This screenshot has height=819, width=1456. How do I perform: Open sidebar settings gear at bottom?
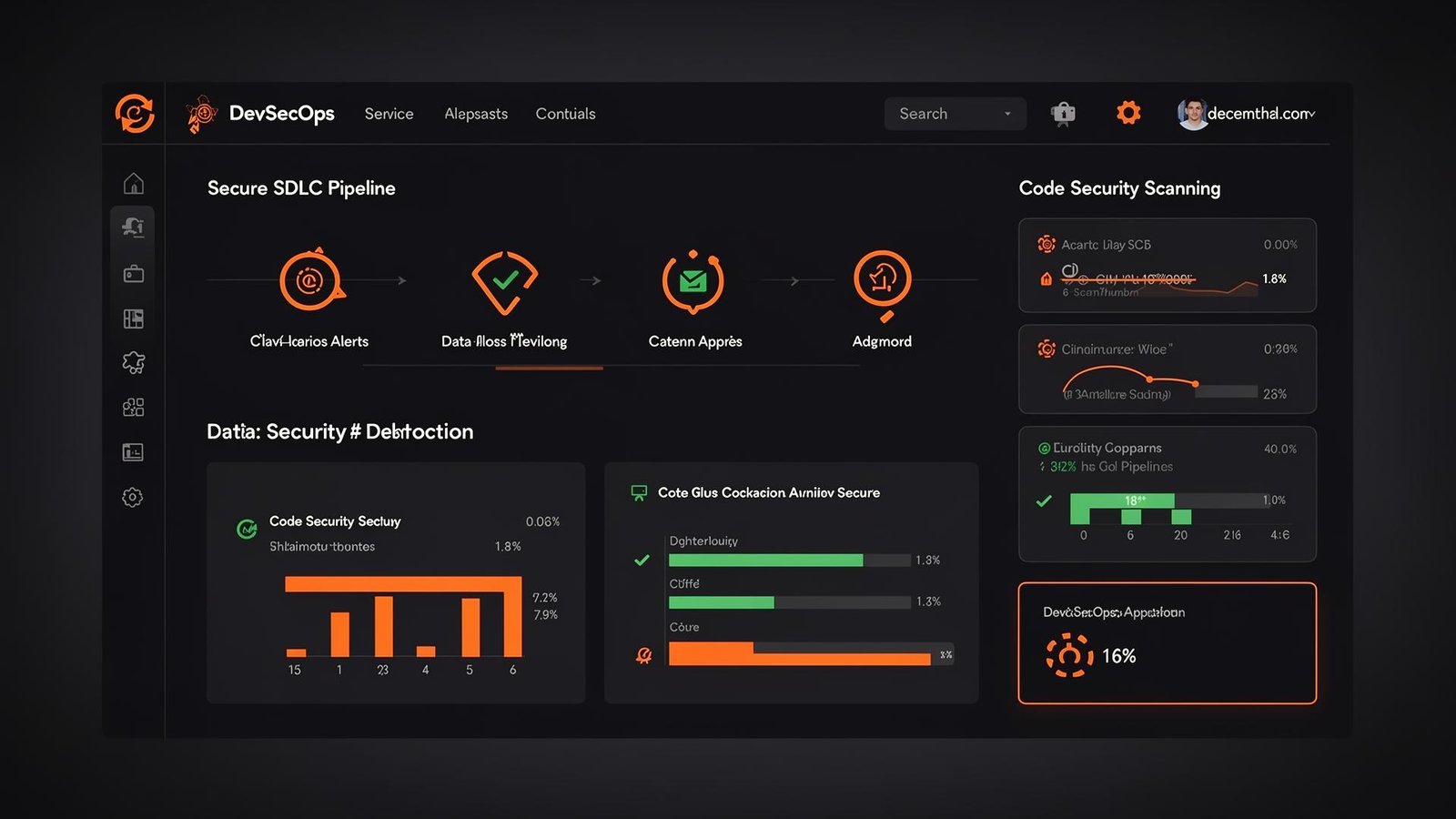click(x=133, y=497)
